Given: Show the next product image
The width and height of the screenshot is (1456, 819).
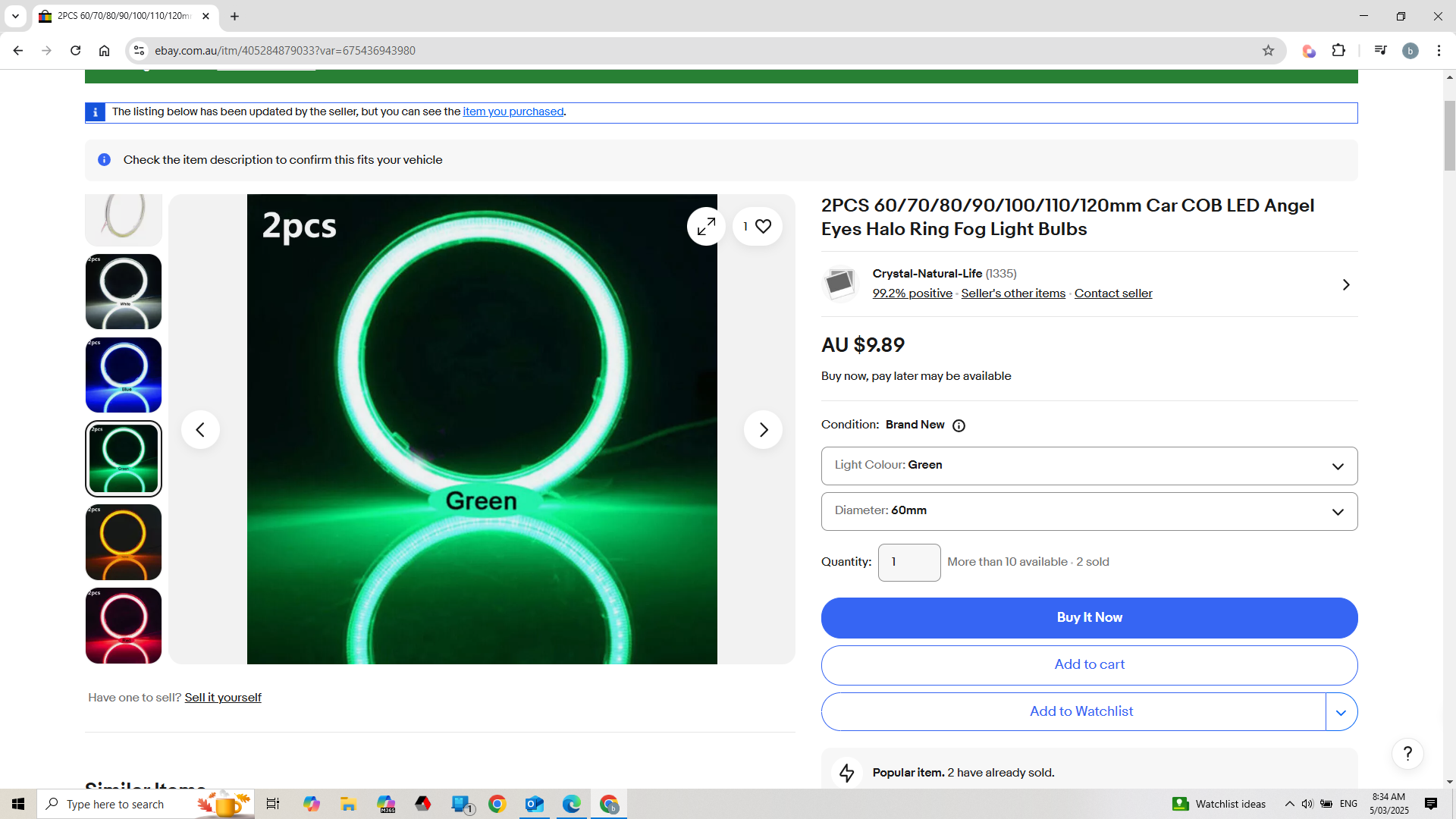Looking at the screenshot, I should tap(763, 430).
